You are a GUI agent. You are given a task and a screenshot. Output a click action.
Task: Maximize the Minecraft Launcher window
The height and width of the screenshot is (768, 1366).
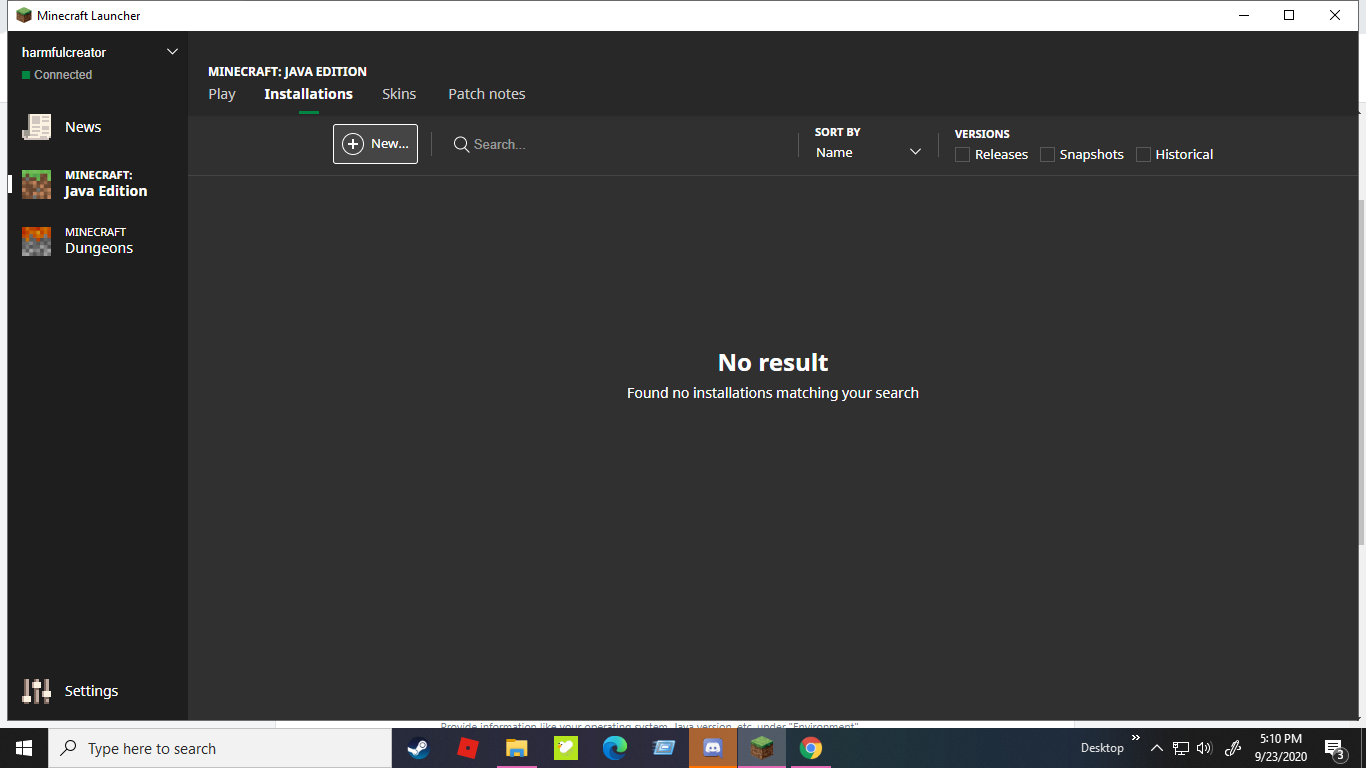pos(1289,16)
